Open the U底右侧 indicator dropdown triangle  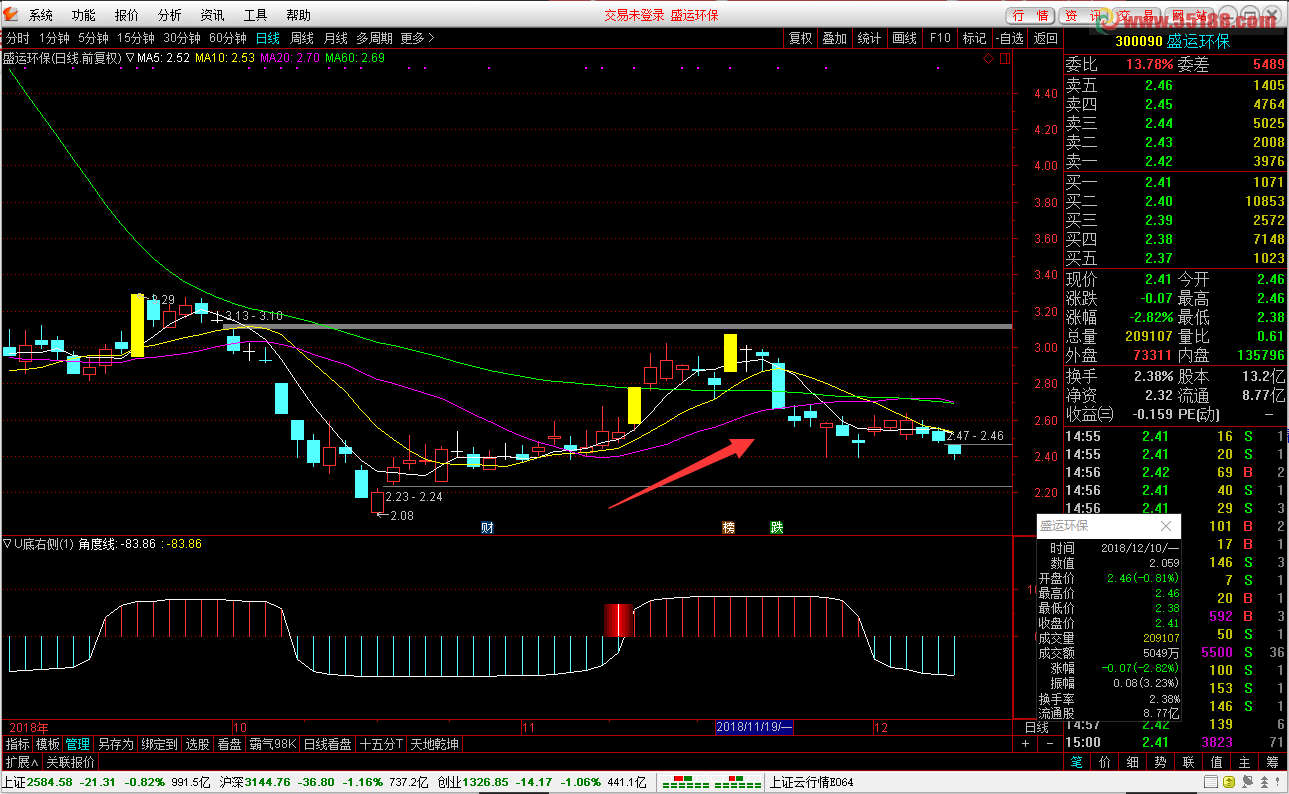8,544
